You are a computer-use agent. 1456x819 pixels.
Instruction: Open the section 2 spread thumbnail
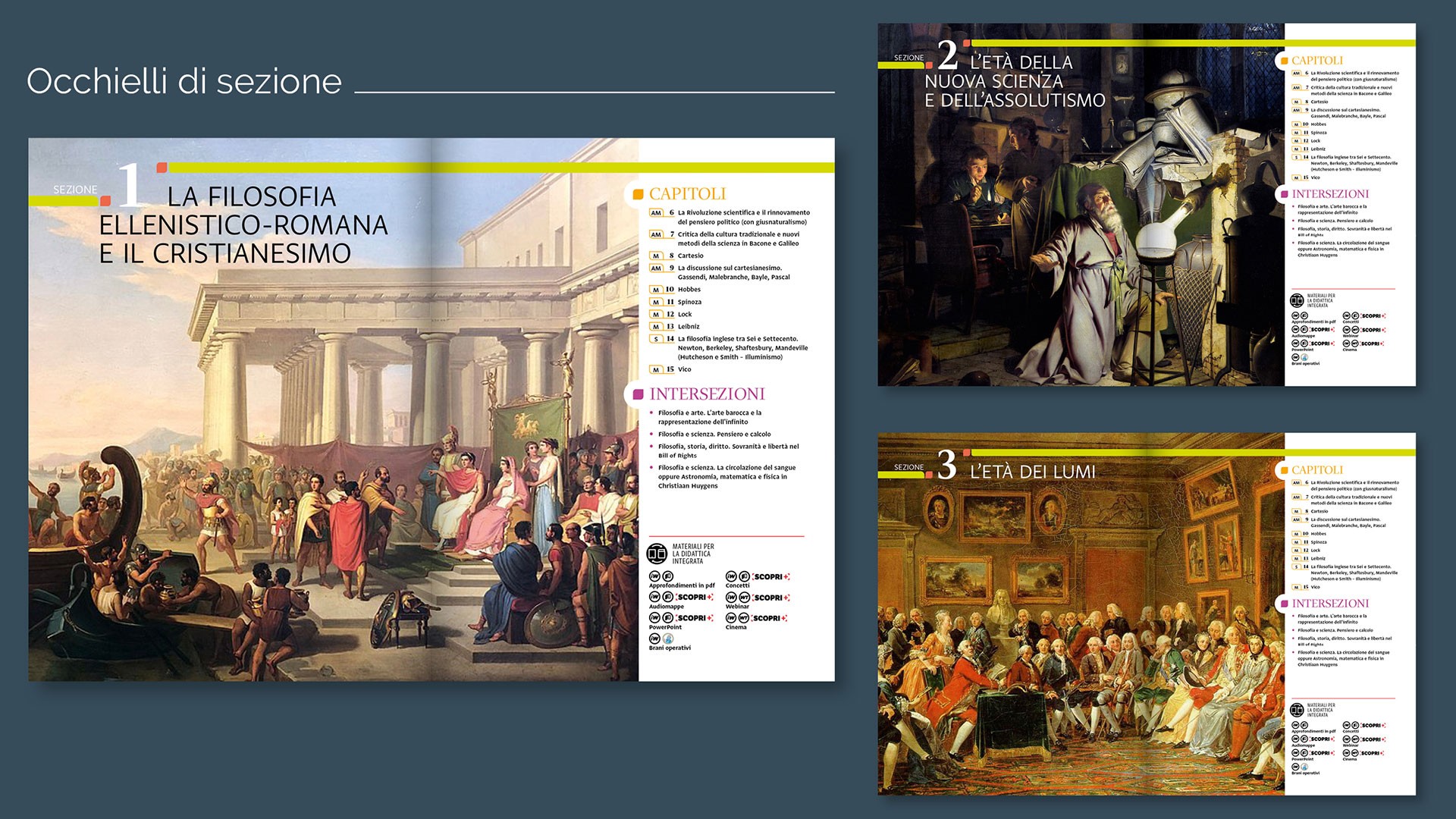tap(1147, 205)
